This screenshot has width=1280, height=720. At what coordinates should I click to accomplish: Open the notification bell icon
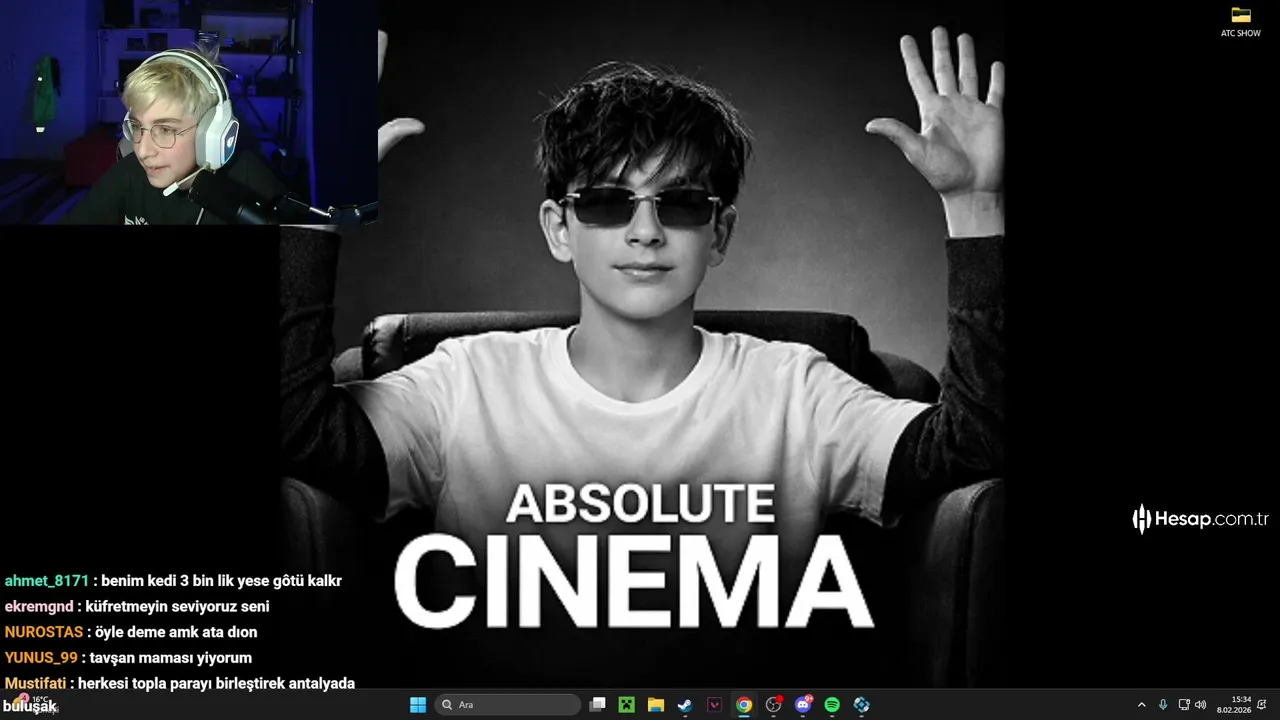click(x=1262, y=705)
